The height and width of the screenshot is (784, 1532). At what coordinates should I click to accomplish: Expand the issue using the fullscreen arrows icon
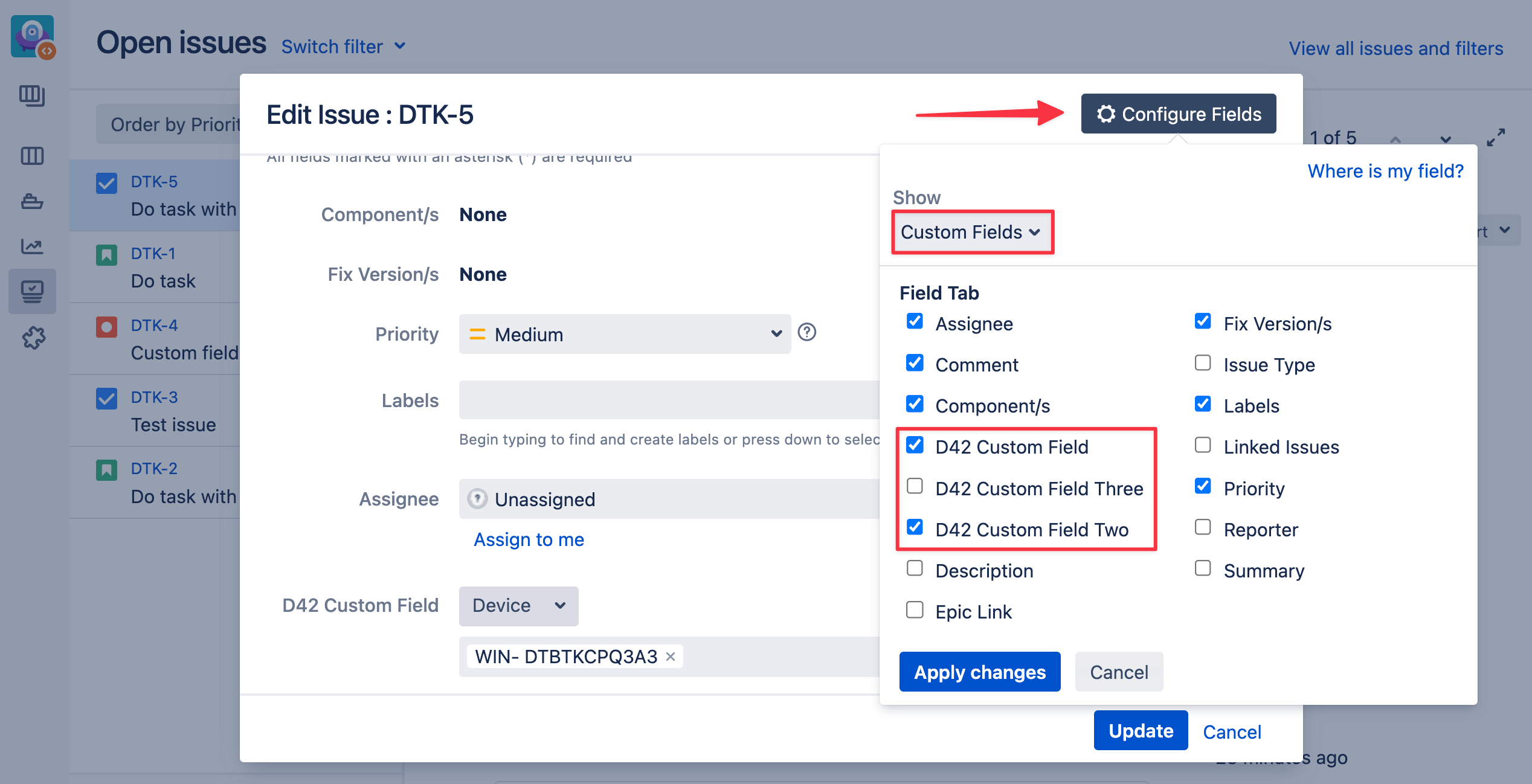pos(1496,137)
